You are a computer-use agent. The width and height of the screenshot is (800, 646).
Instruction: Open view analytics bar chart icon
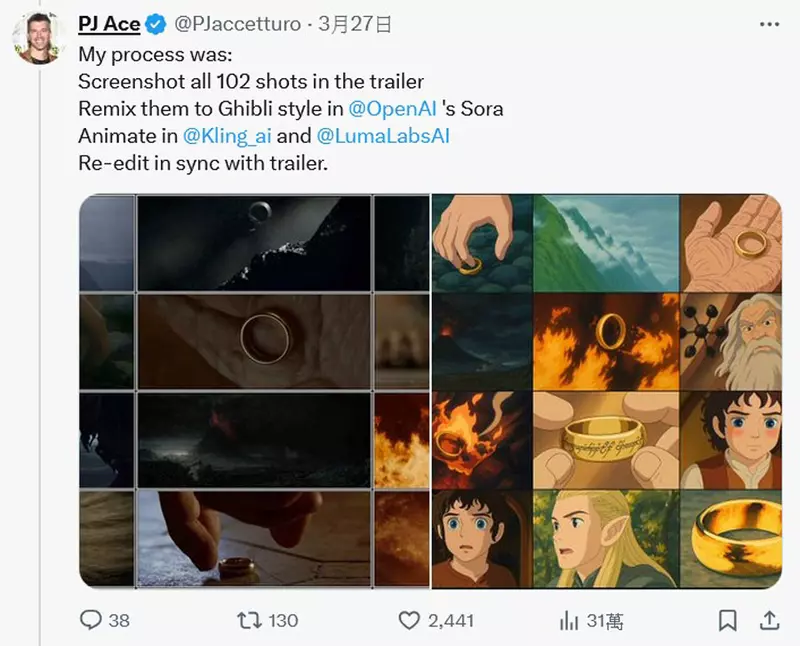click(570, 620)
